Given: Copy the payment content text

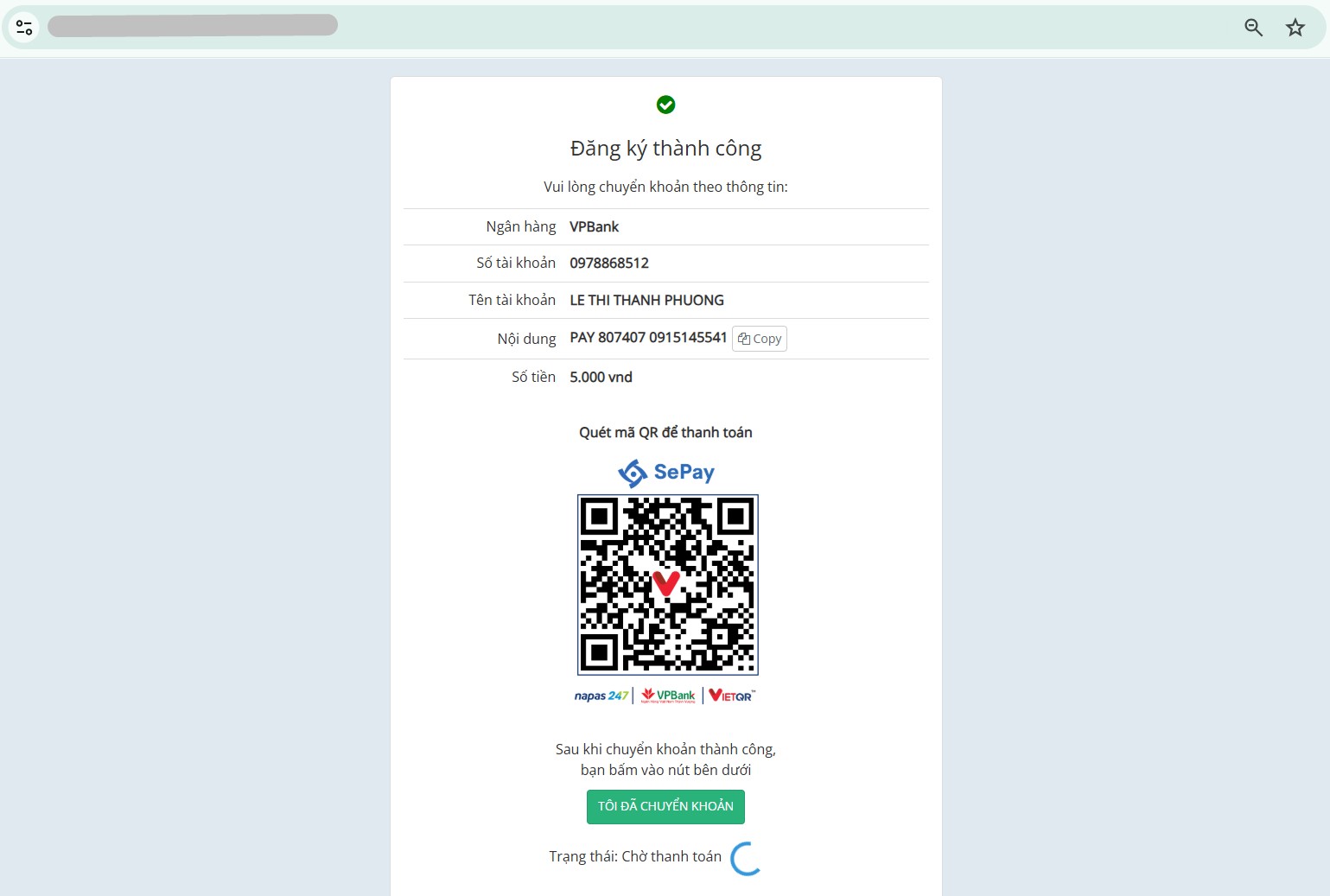Looking at the screenshot, I should [x=760, y=339].
